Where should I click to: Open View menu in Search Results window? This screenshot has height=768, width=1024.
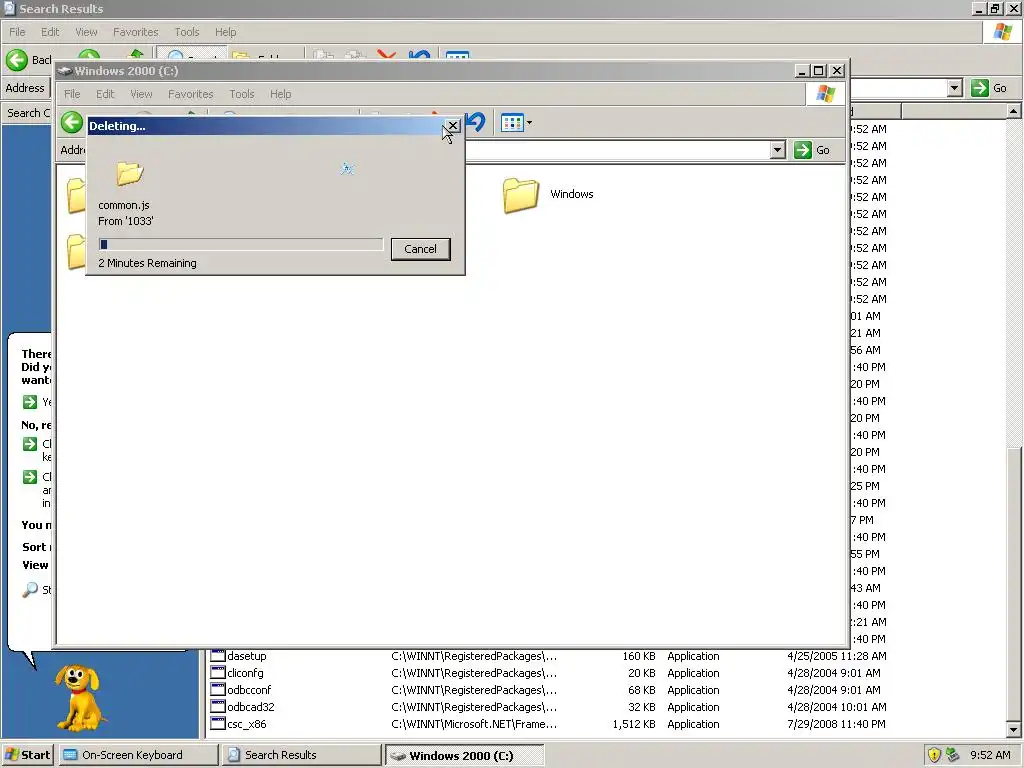click(86, 32)
